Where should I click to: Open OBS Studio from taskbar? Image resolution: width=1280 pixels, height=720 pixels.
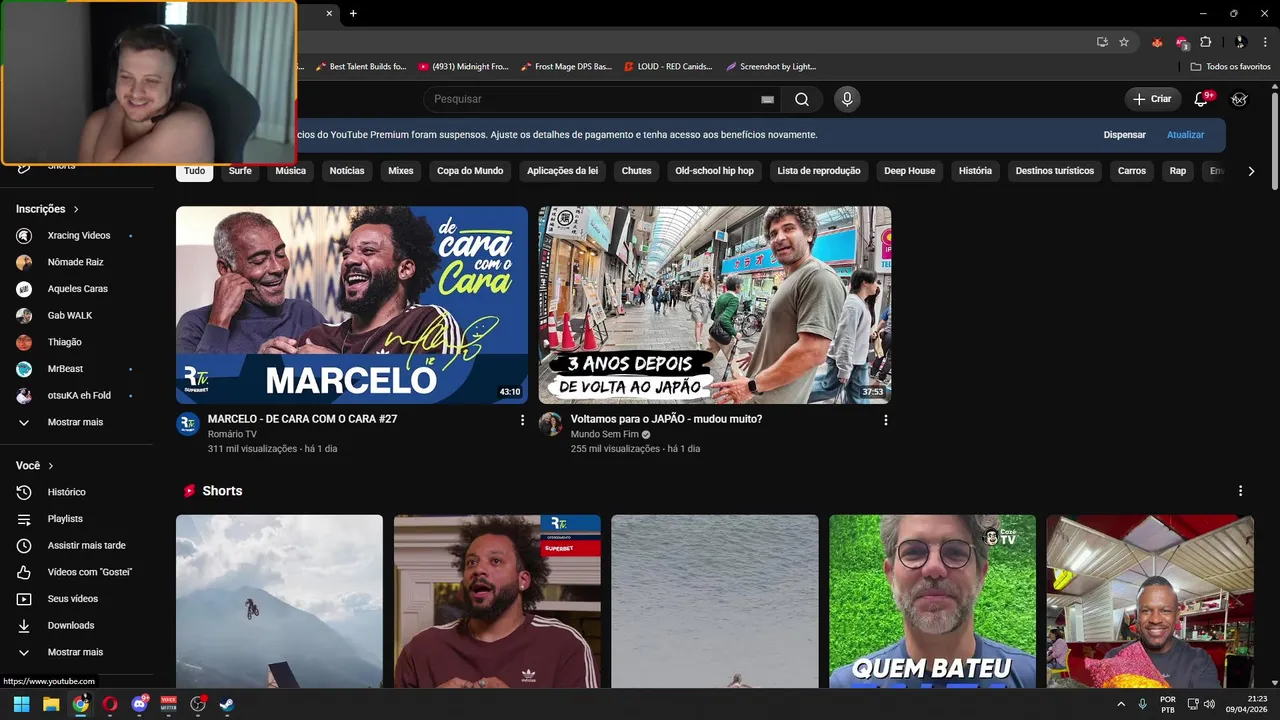pyautogui.click(x=198, y=704)
